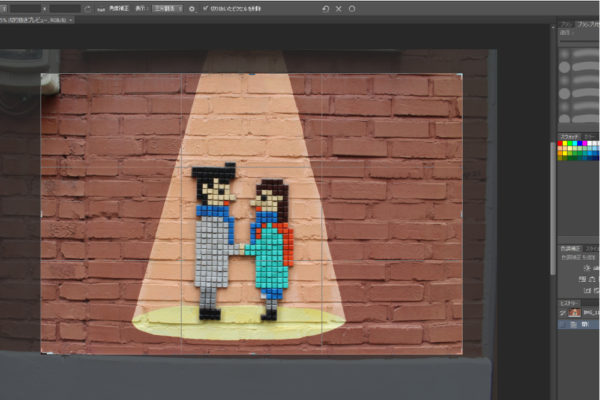Click the reset crop (undo arrow) icon
This screenshot has height=400, width=600.
pos(326,8)
